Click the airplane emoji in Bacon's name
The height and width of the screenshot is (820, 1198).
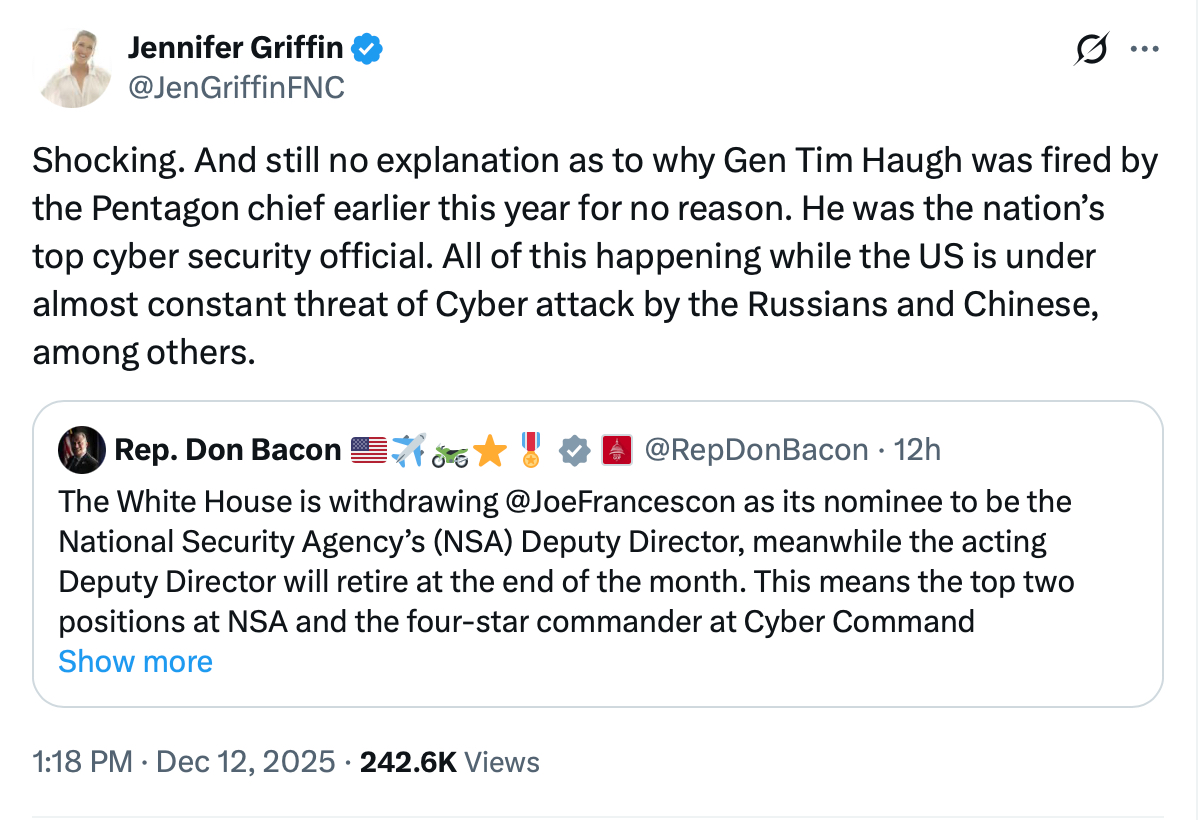coord(409,450)
